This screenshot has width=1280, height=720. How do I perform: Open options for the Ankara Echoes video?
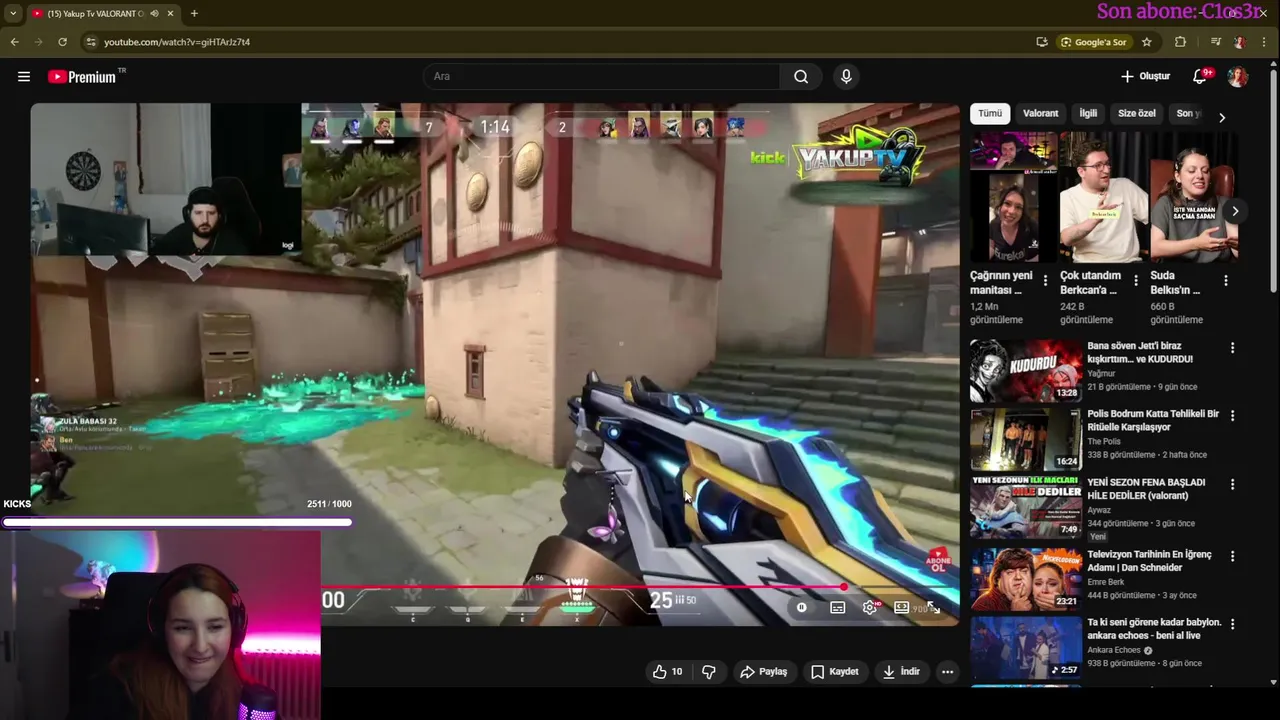[1232, 624]
